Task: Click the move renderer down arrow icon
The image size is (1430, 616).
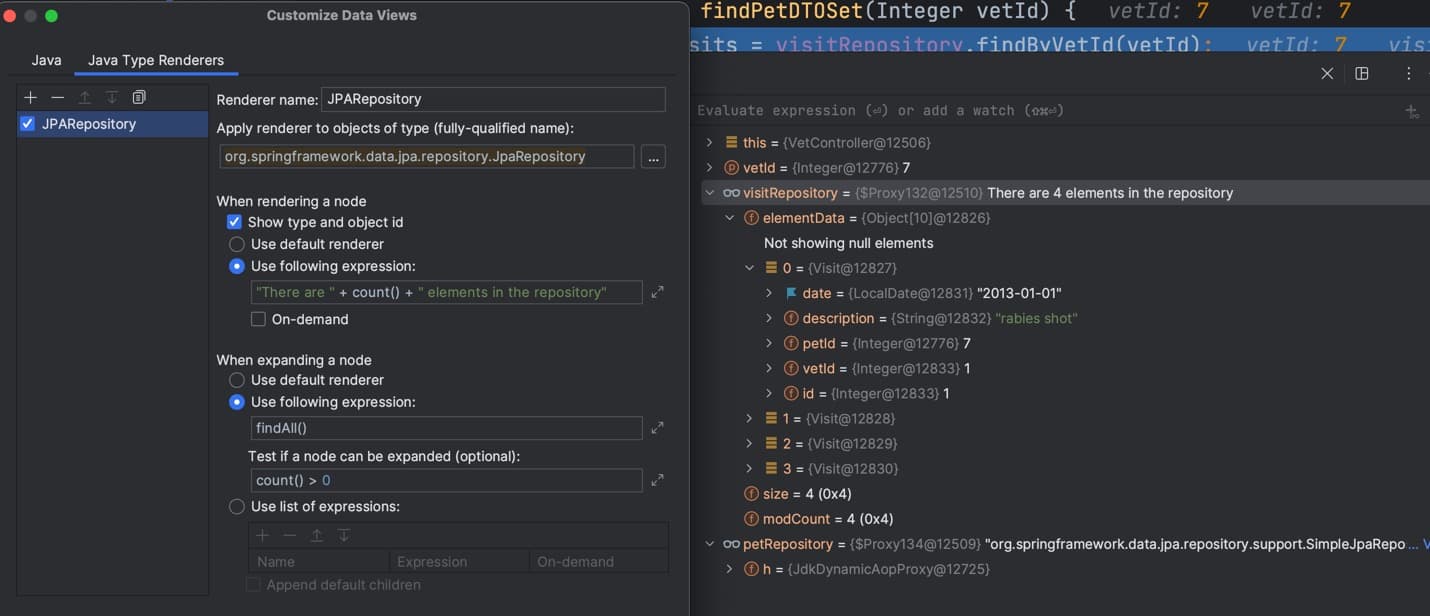Action: (112, 97)
